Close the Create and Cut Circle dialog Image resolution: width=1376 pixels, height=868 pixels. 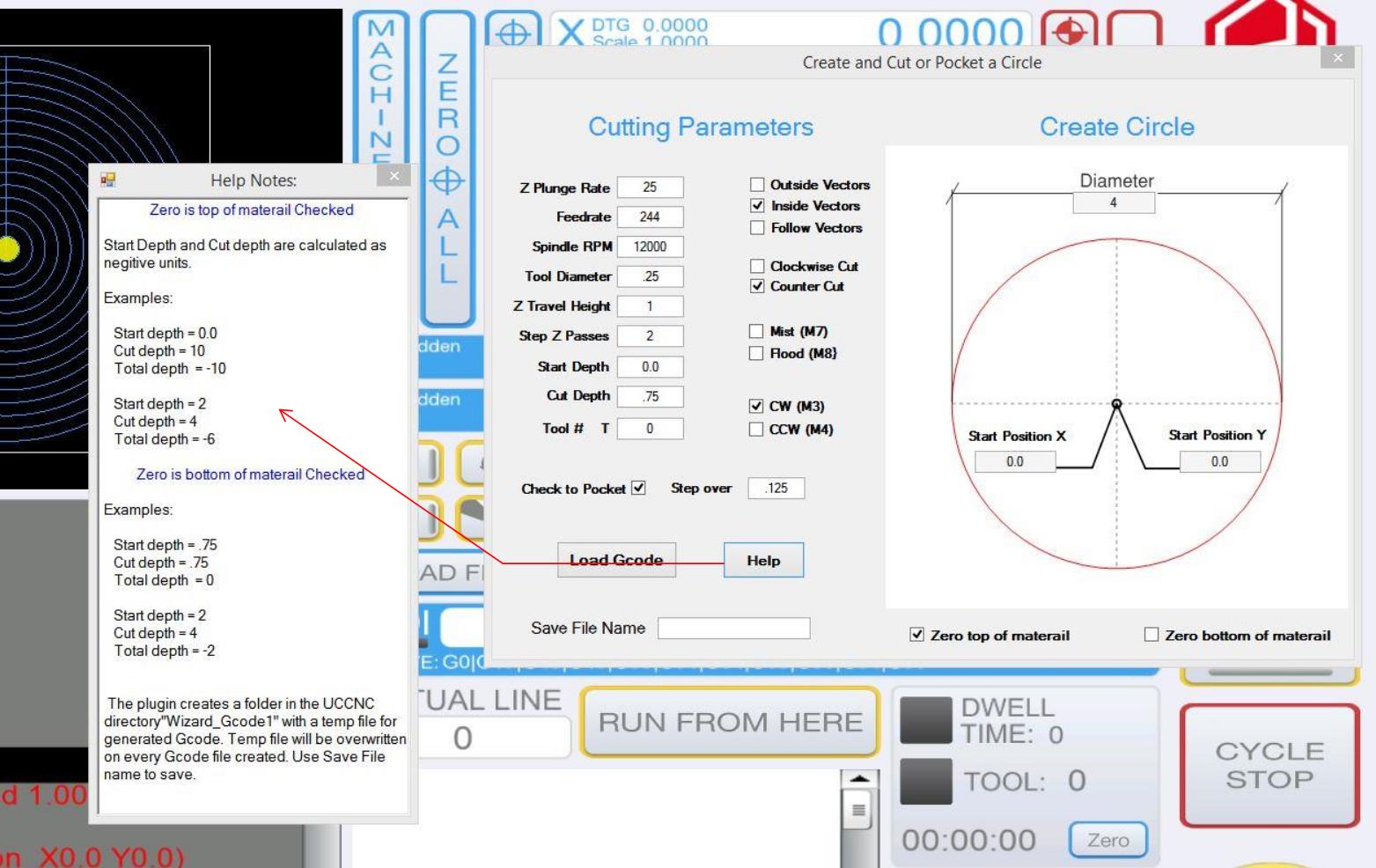(x=1337, y=58)
